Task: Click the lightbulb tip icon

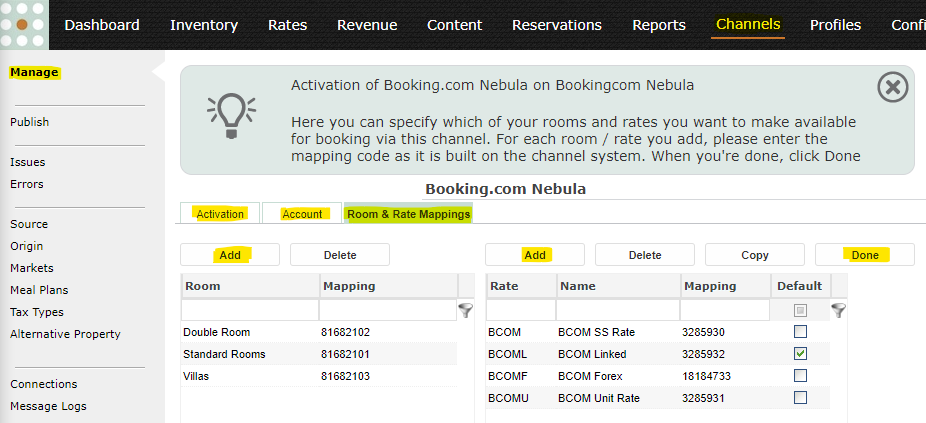Action: (x=232, y=116)
